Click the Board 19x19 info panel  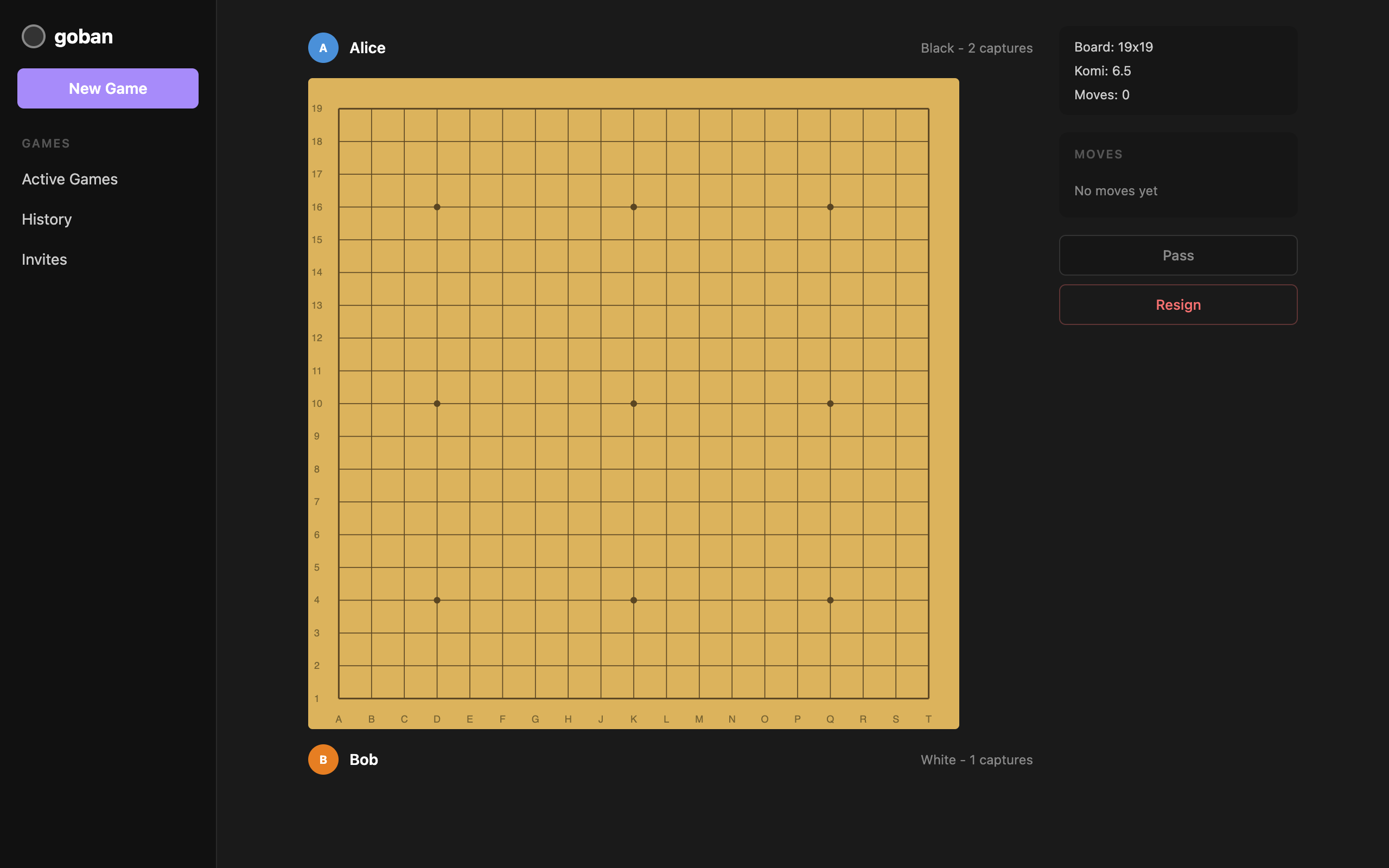pyautogui.click(x=1177, y=70)
